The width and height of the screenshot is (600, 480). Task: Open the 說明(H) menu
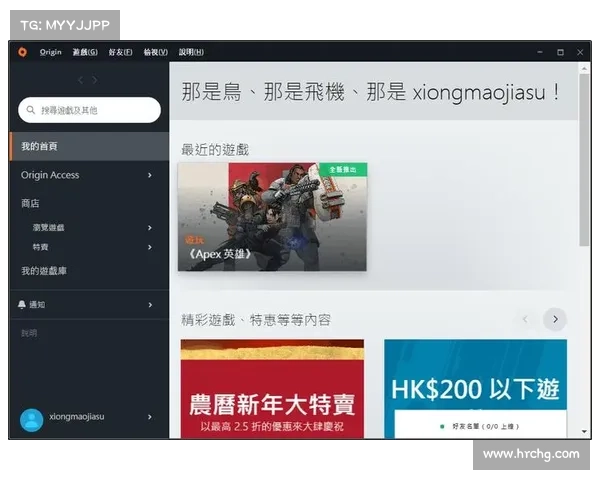tap(191, 52)
